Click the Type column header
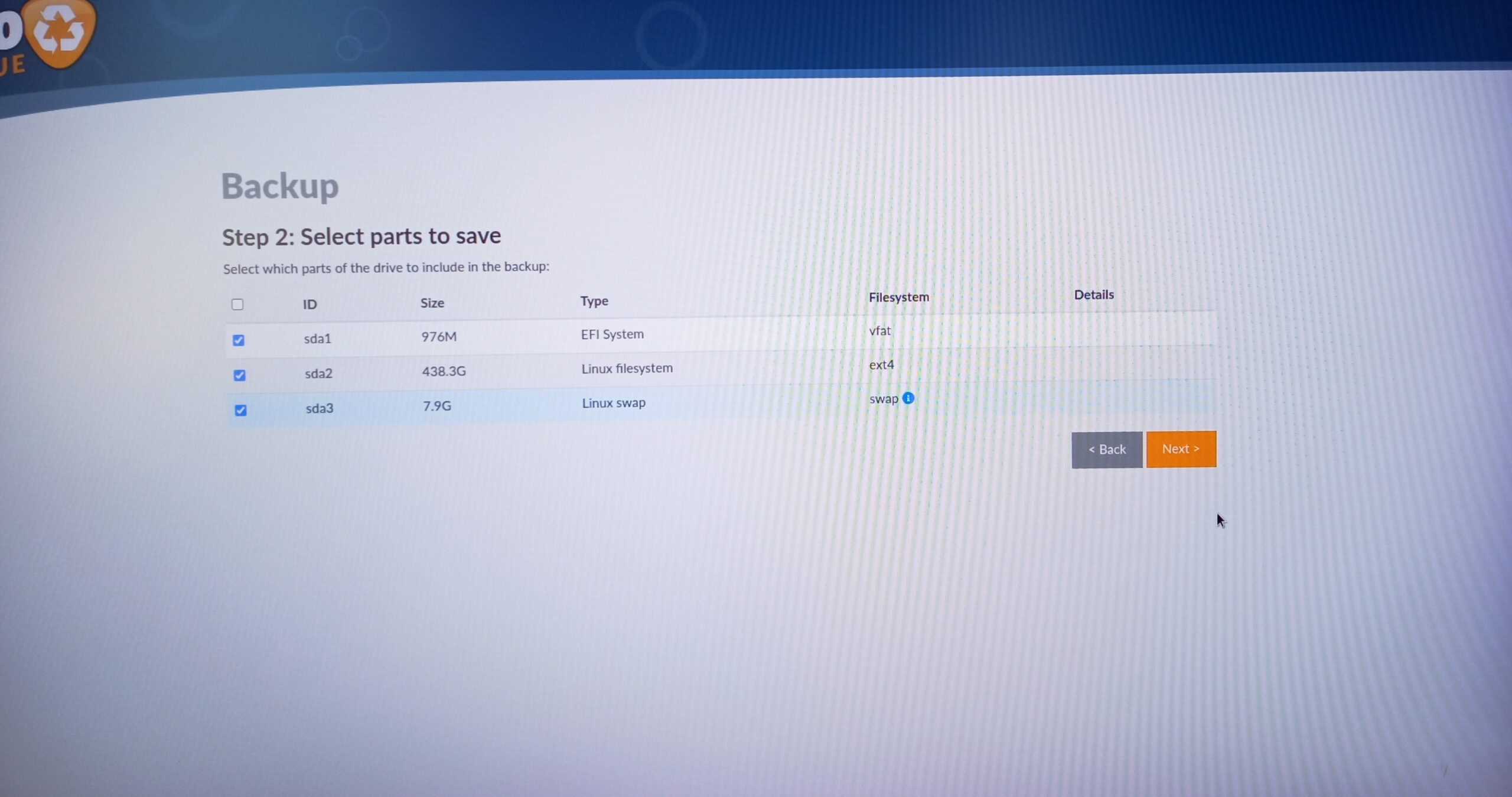The height and width of the screenshot is (797, 1512). (x=594, y=301)
